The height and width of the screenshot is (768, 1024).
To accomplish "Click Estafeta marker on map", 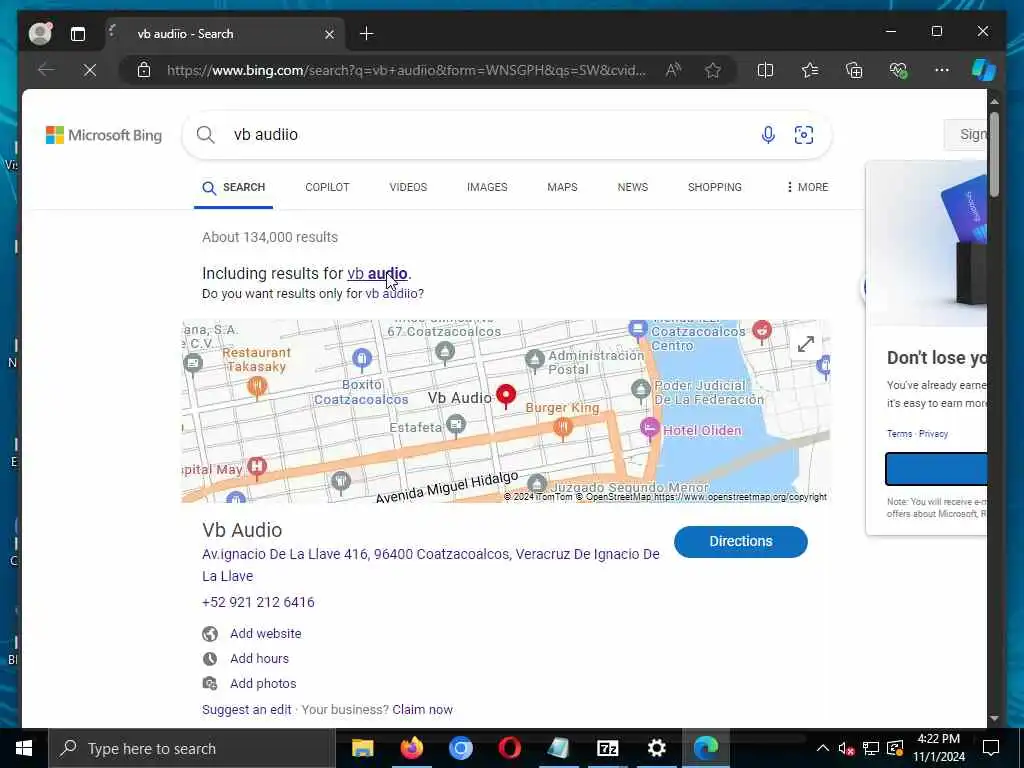I will 456,425.
